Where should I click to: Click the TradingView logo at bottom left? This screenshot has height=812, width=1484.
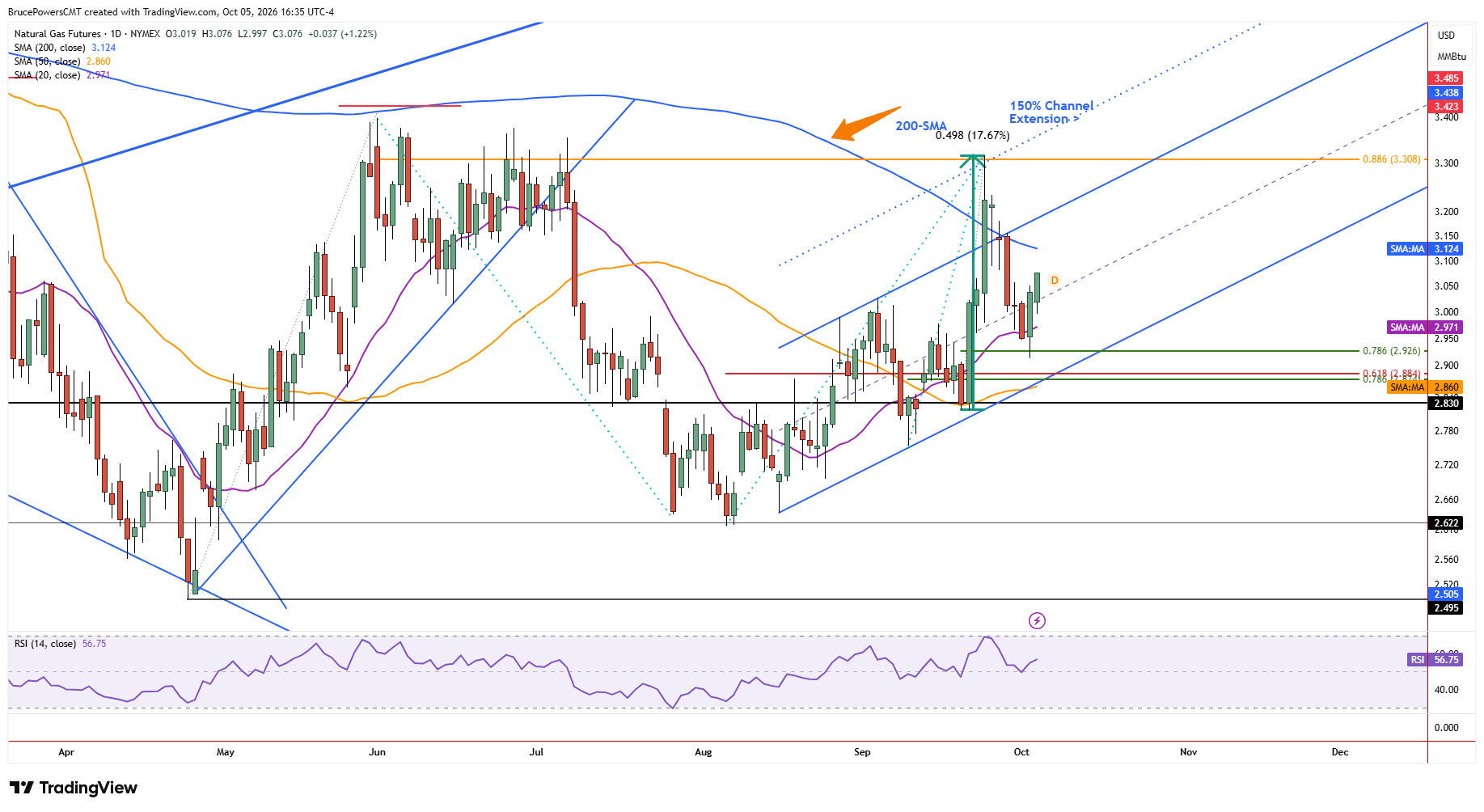click(74, 788)
